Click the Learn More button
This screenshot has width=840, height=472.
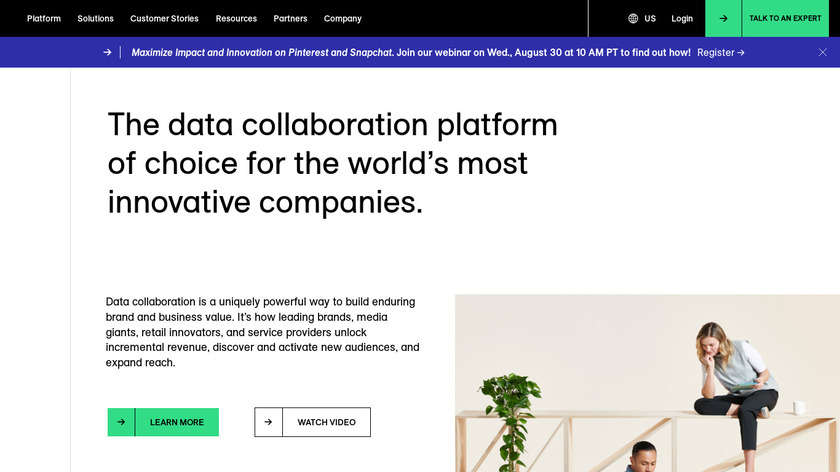[x=177, y=422]
